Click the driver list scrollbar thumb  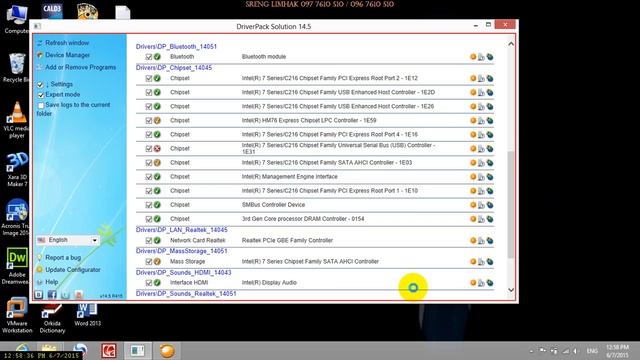tap(511, 204)
